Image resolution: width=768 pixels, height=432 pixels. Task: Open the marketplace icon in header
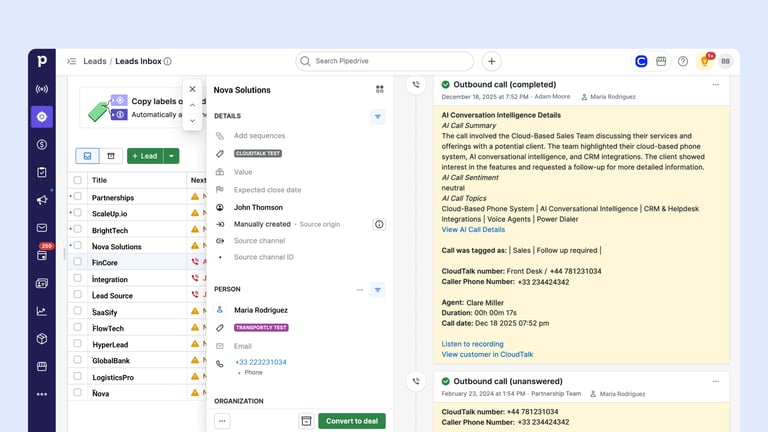pos(661,61)
